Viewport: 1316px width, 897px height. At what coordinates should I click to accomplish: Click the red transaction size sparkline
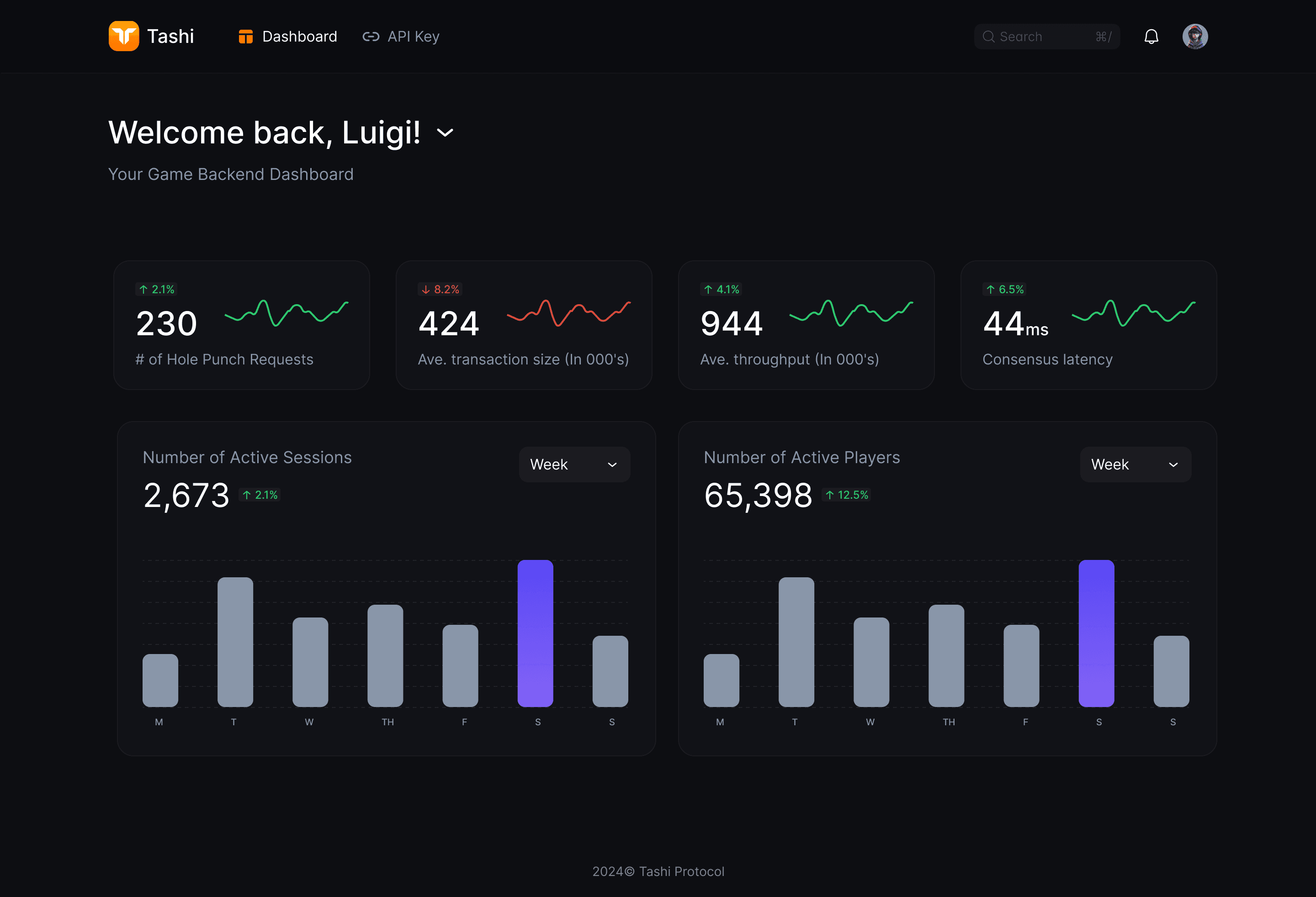pyautogui.click(x=568, y=313)
